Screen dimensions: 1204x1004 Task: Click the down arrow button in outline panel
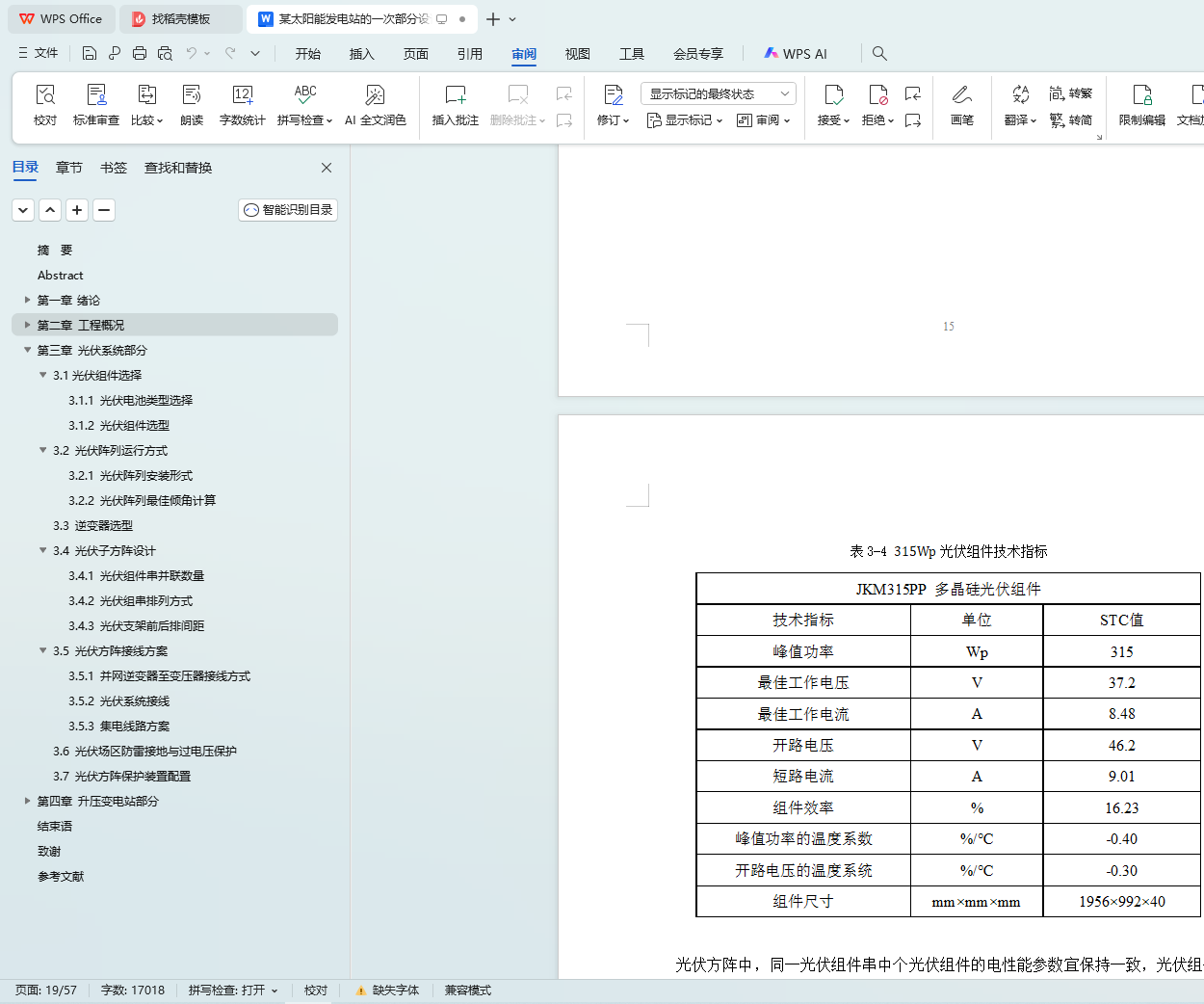coord(23,209)
